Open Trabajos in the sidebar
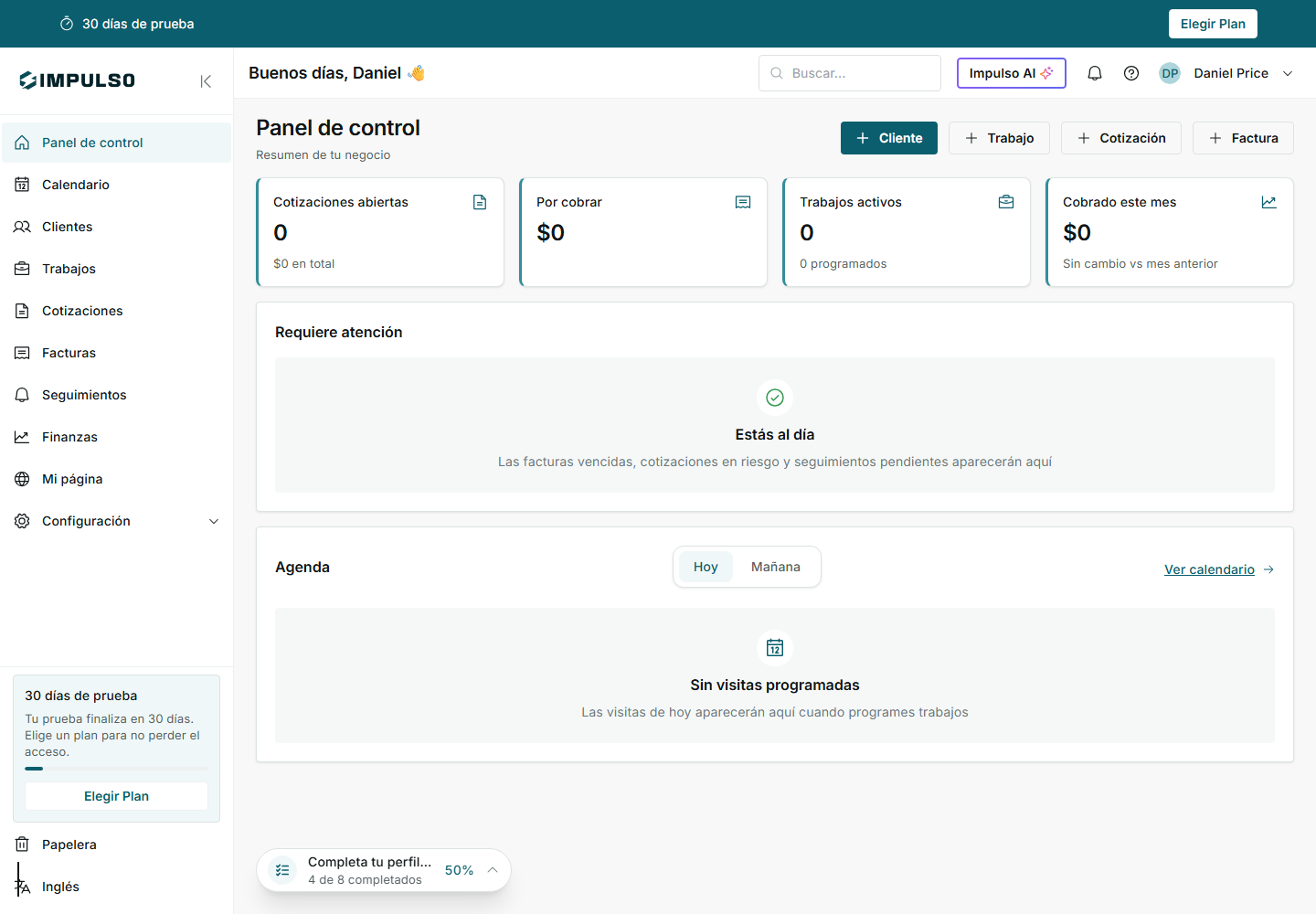 [117, 269]
